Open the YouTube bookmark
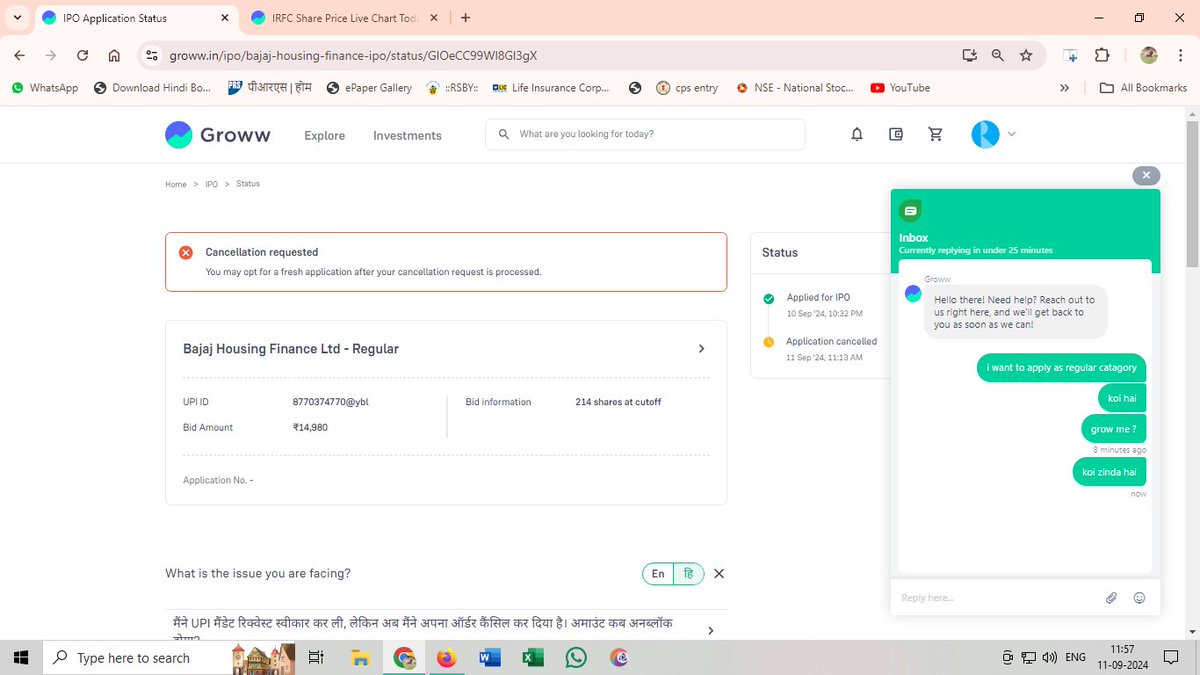Image resolution: width=1200 pixels, height=675 pixels. tap(900, 88)
